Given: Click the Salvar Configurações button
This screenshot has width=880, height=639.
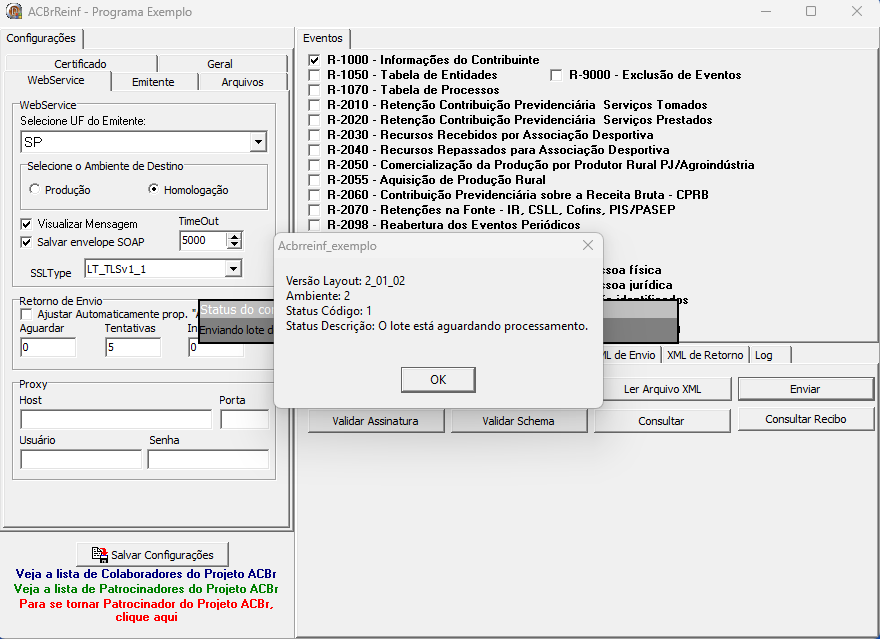Looking at the screenshot, I should click(x=153, y=555).
